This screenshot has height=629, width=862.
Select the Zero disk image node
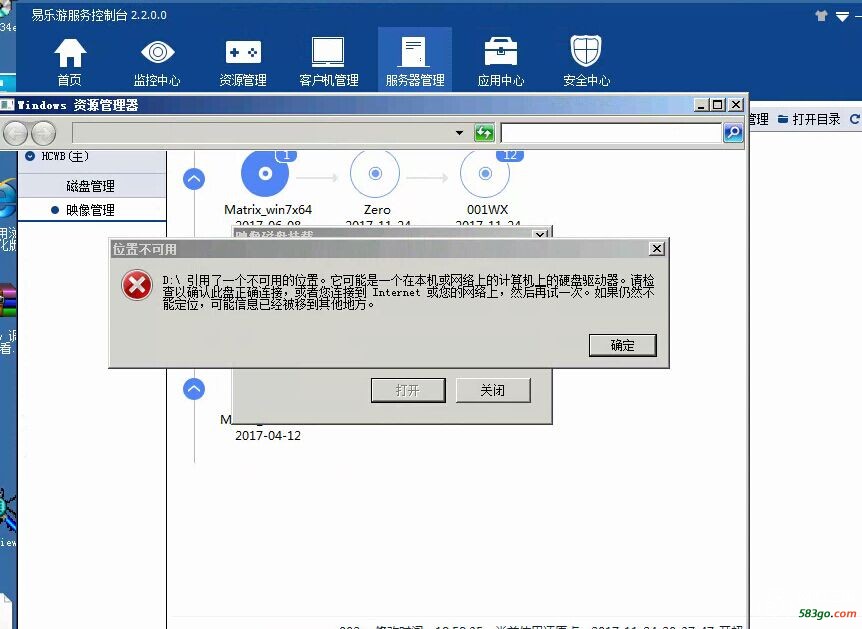(x=375, y=174)
